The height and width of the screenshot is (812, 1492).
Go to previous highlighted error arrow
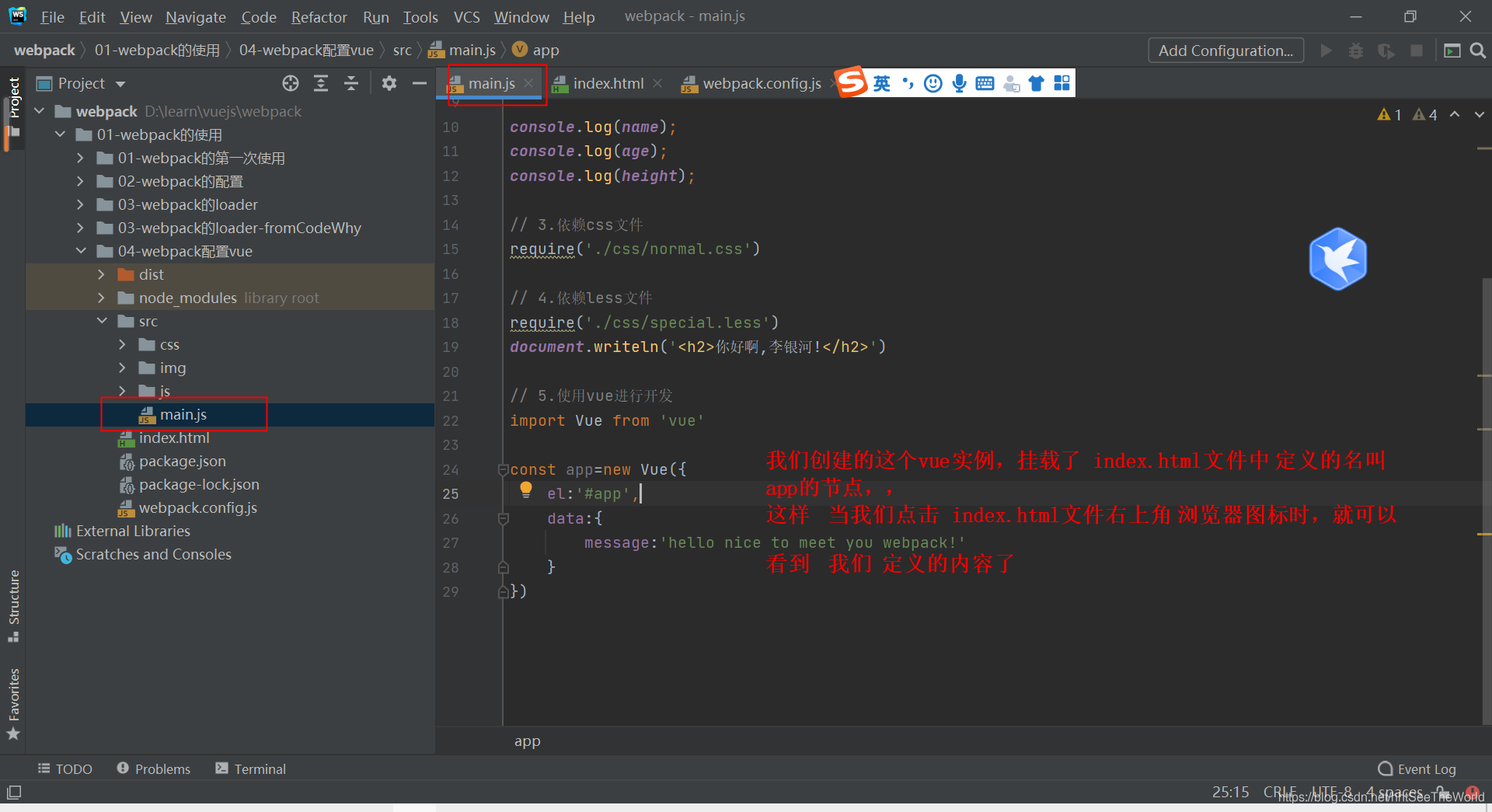(1455, 114)
